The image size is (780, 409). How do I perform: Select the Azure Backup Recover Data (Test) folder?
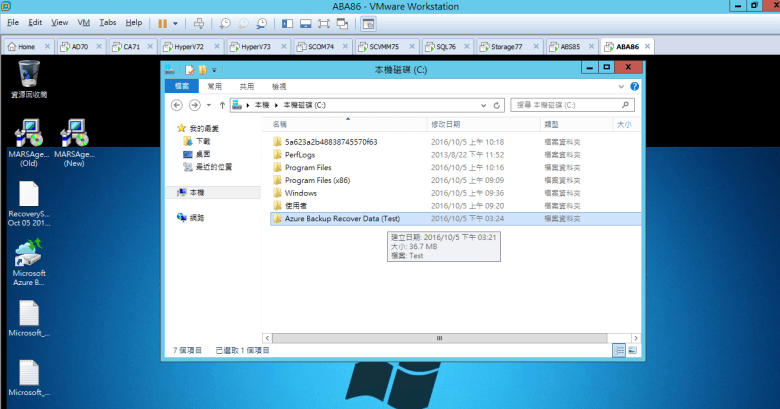tap(341, 218)
